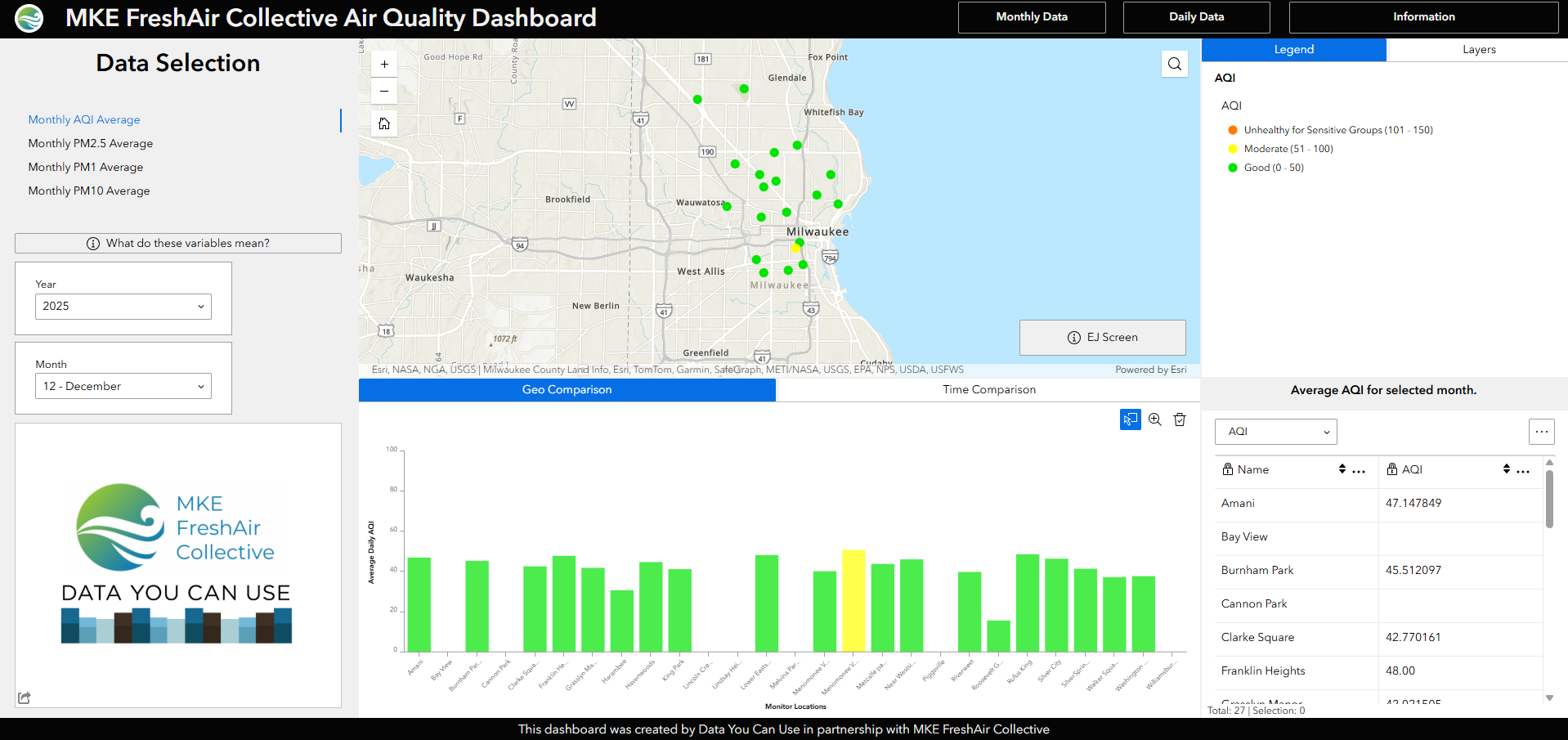
Task: Click the yellow Menomonee Valley bar
Action: 853,601
